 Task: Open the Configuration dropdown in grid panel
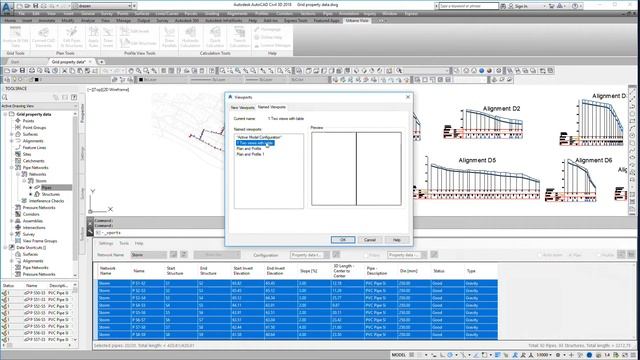coord(309,255)
